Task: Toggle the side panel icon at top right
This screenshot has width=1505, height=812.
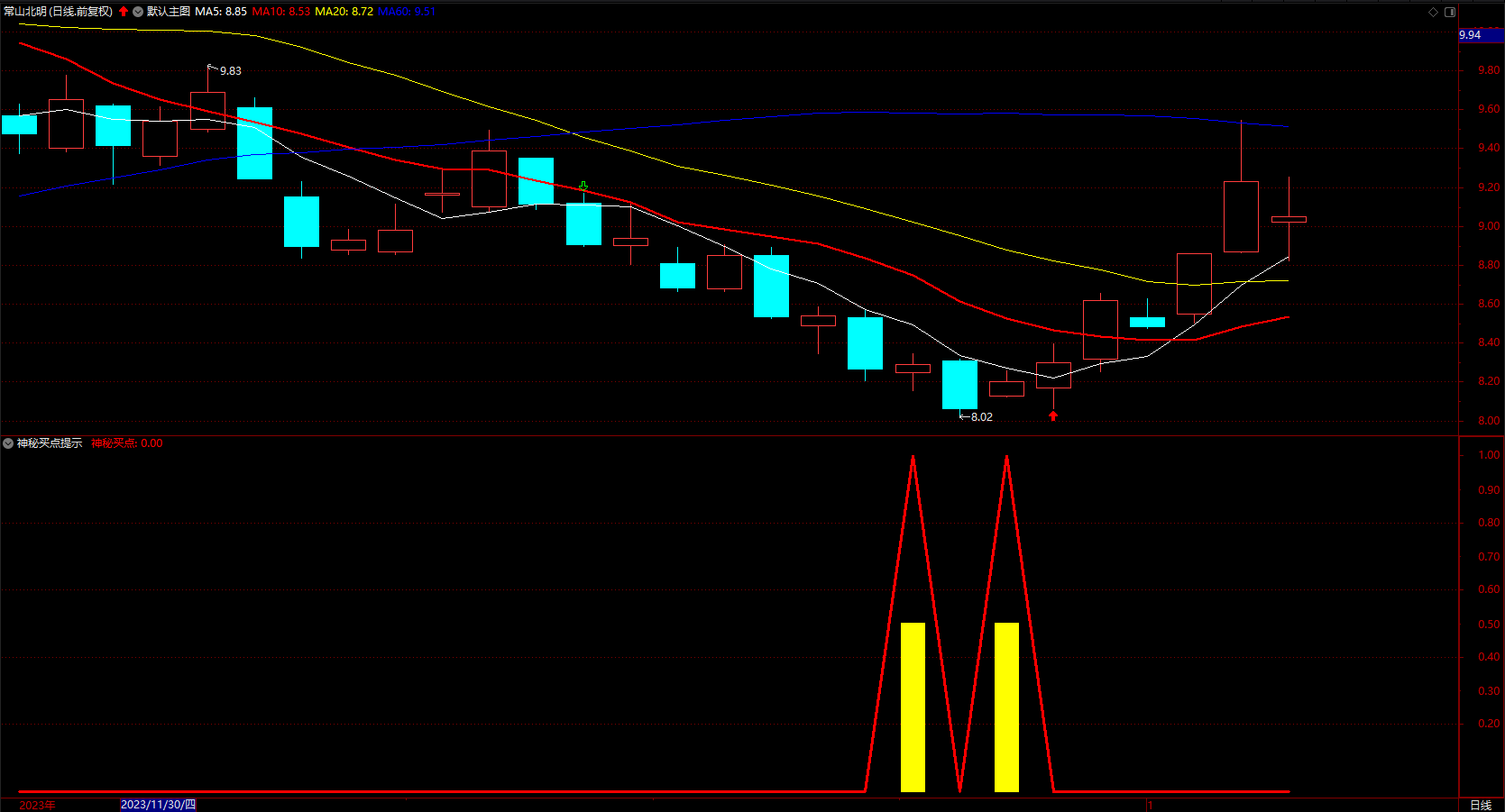Action: (x=1450, y=12)
